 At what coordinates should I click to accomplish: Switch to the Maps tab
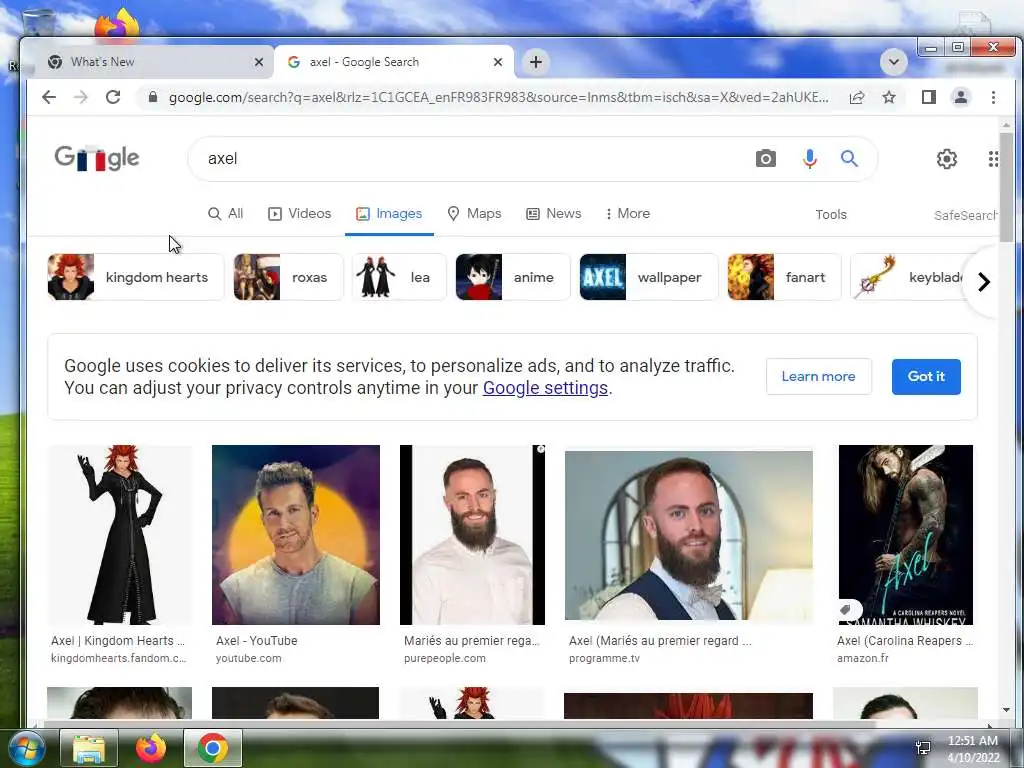(474, 214)
